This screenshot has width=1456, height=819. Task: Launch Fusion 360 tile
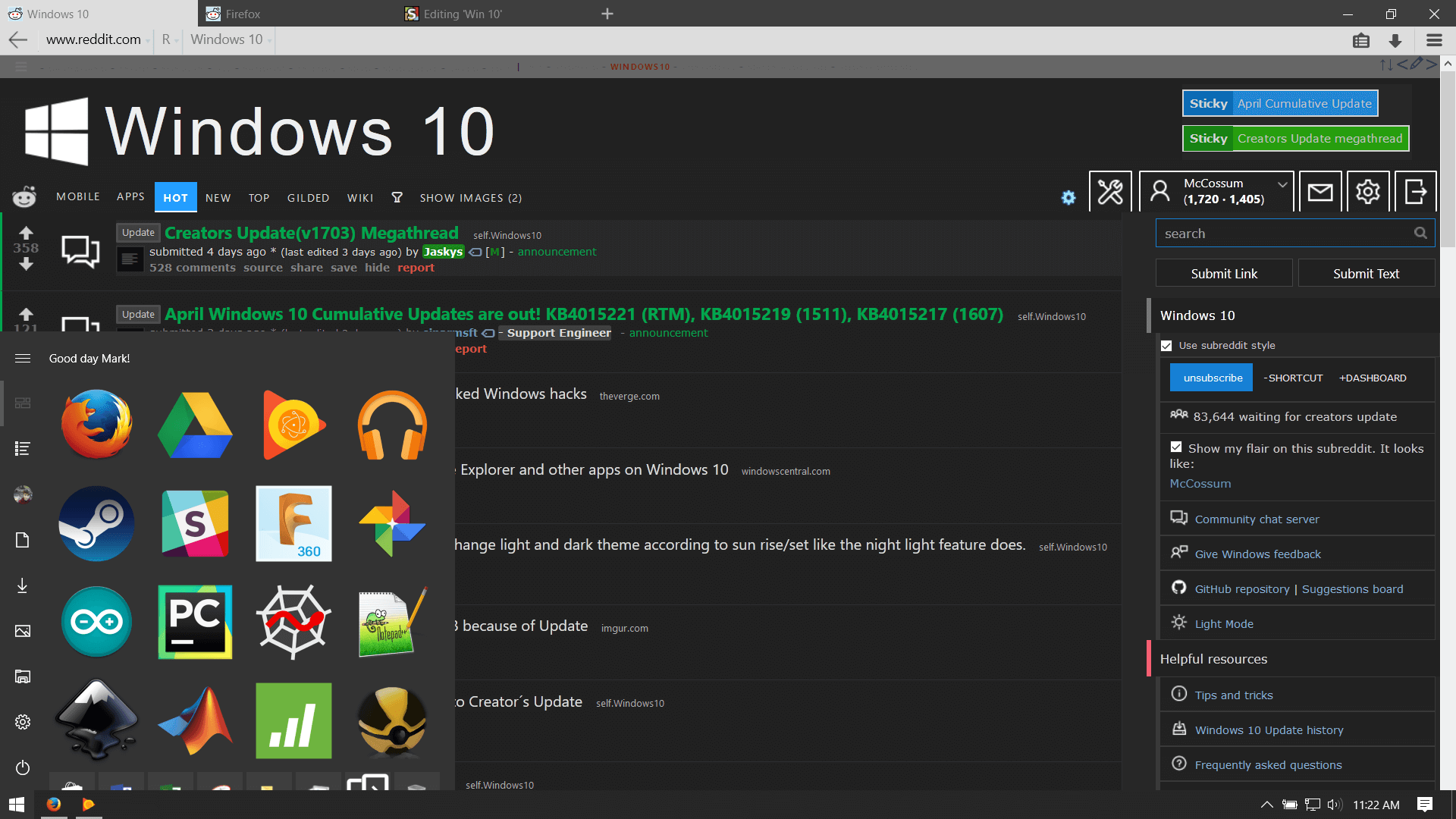(293, 523)
